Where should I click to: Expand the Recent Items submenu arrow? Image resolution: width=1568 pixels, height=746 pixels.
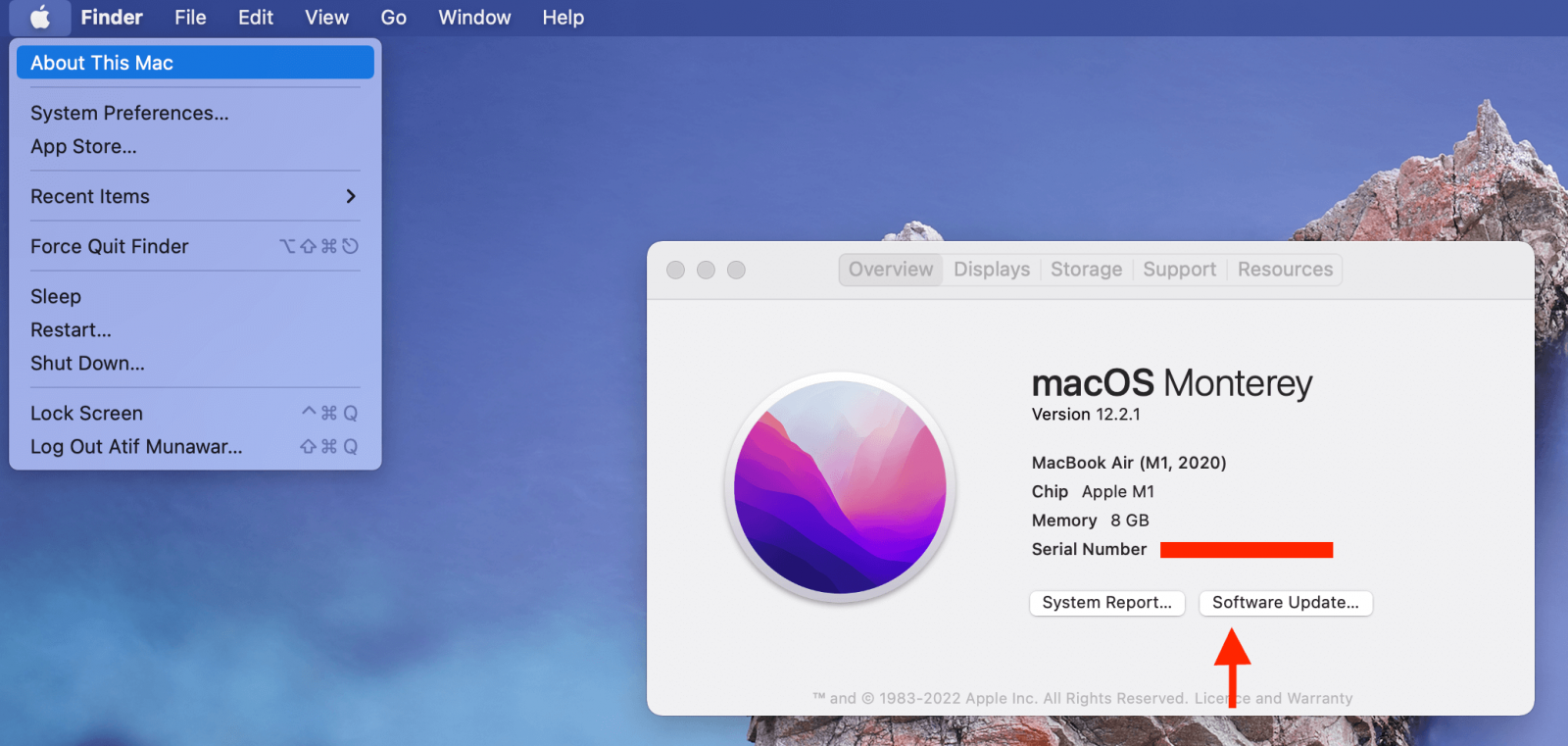(x=350, y=196)
